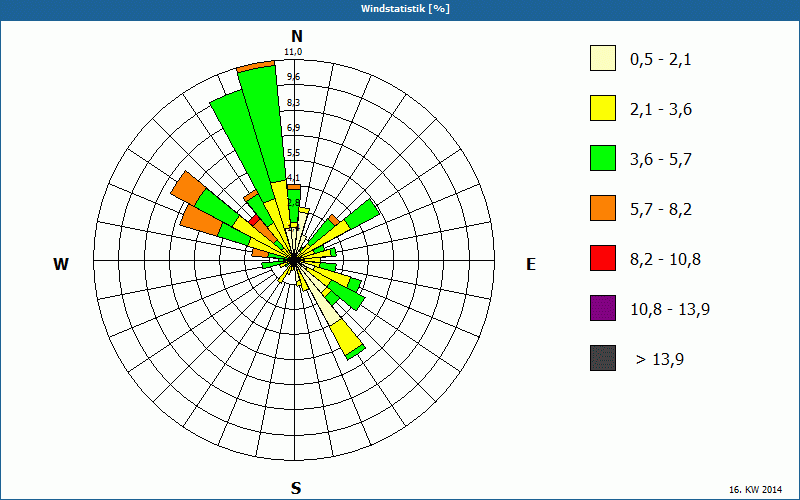This screenshot has width=800, height=500.
Task: Click the '8,2 - 10,8' legend text
Action: click(x=665, y=260)
